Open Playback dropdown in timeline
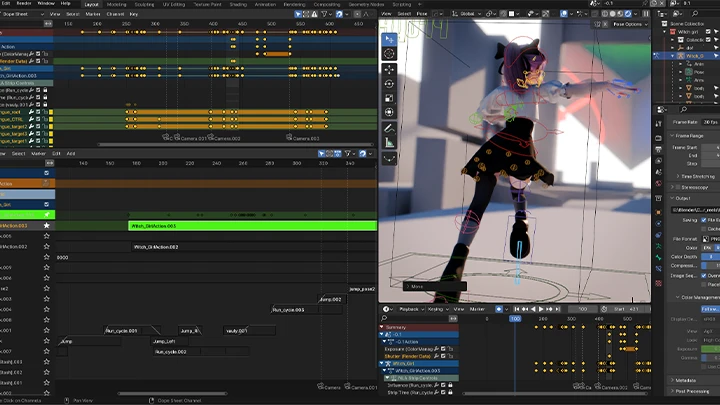This screenshot has width=720, height=405. pos(411,309)
